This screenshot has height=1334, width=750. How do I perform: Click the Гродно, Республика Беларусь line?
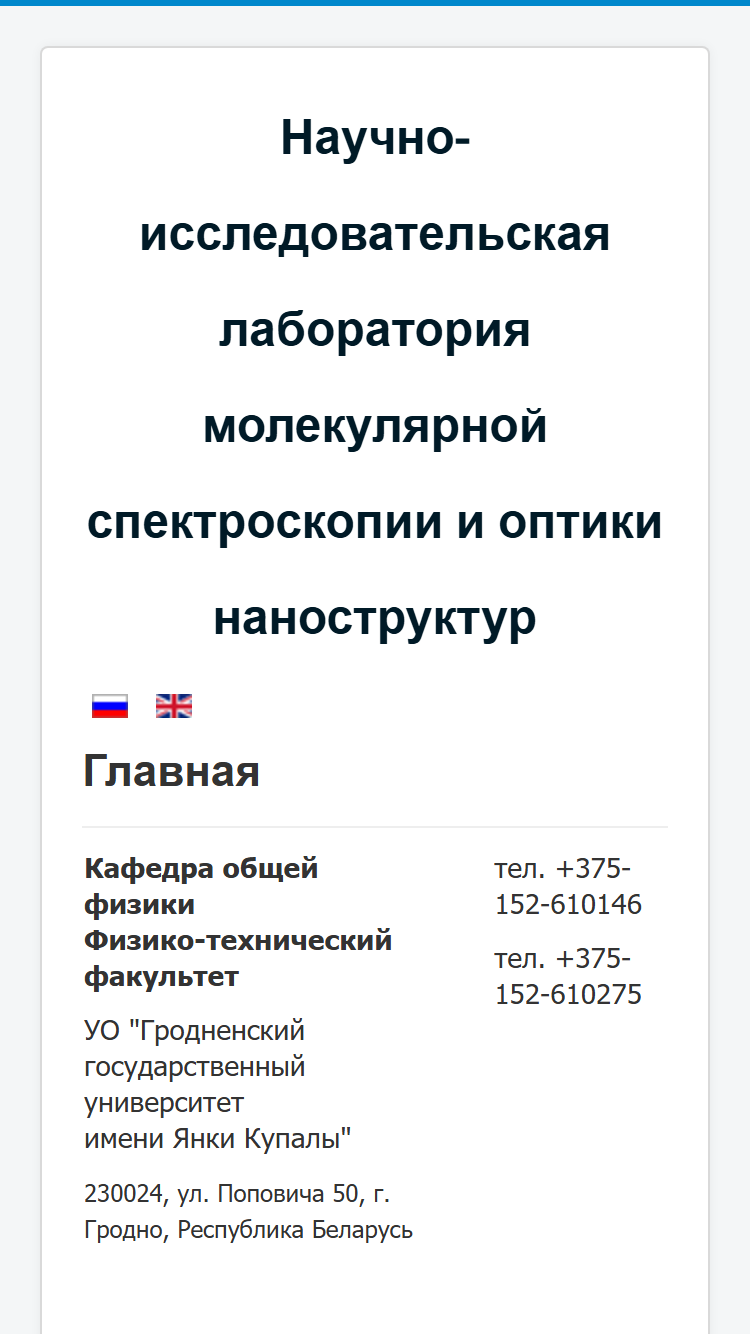click(248, 1230)
